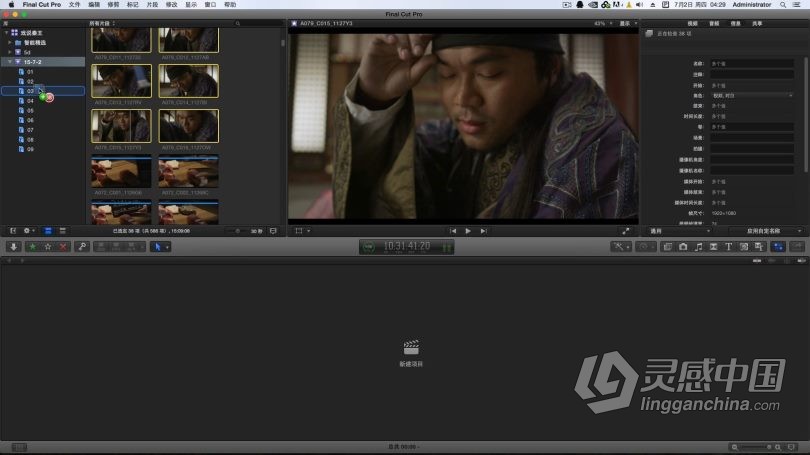Select keyword collection 01
The image size is (810, 455).
pos(30,72)
